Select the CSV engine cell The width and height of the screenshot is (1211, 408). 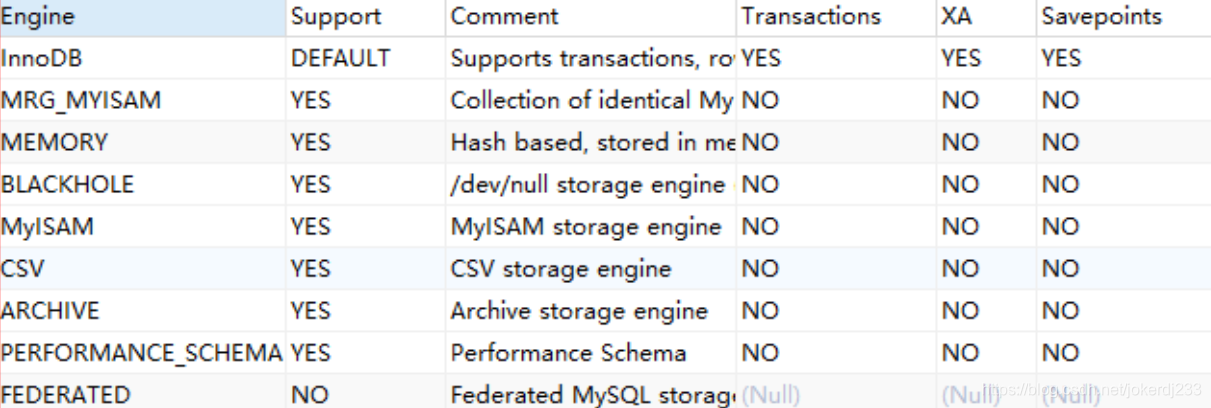[142, 269]
